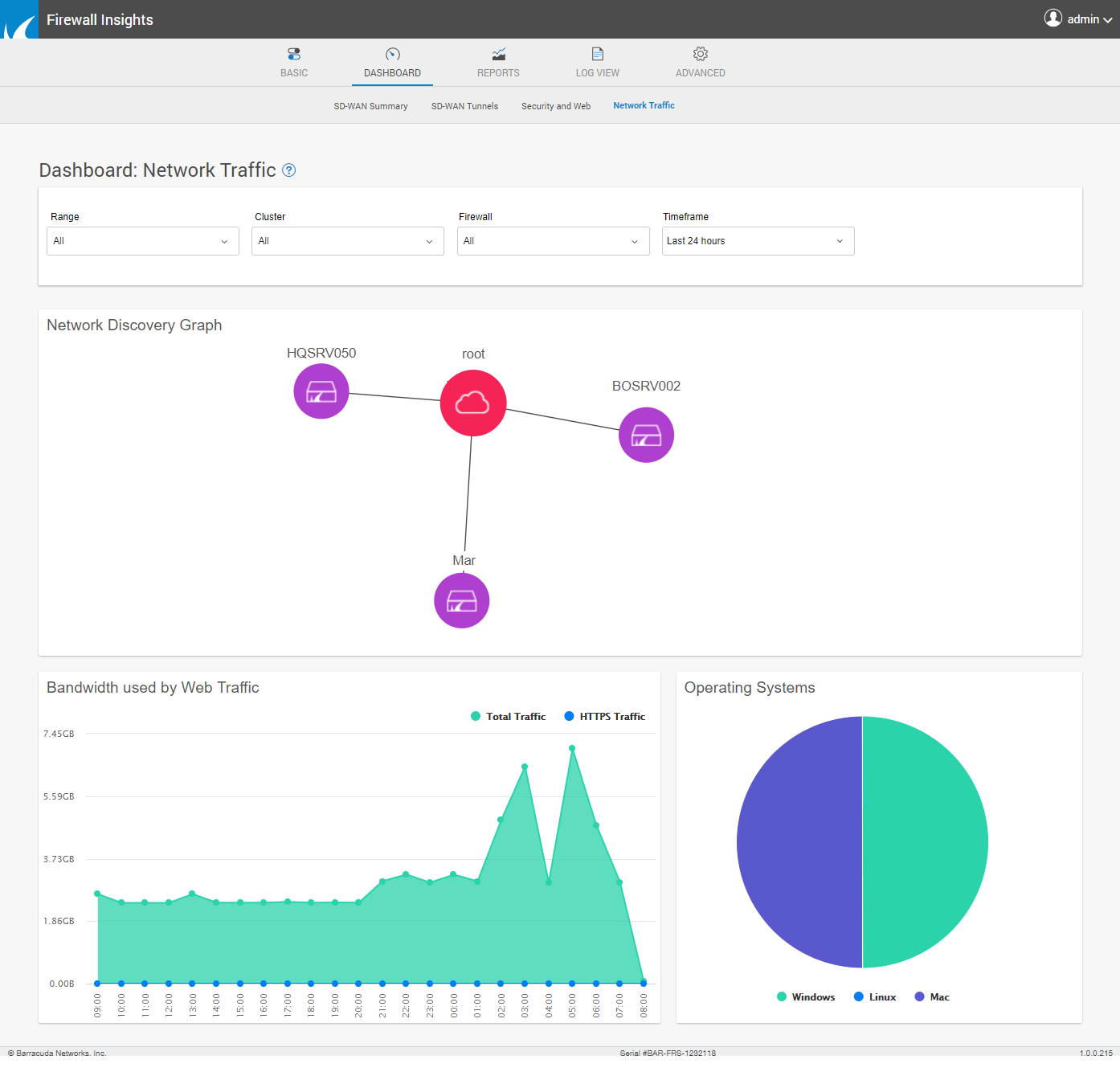Toggle Windows legend entry
The height and width of the screenshot is (1072, 1120).
[x=806, y=996]
